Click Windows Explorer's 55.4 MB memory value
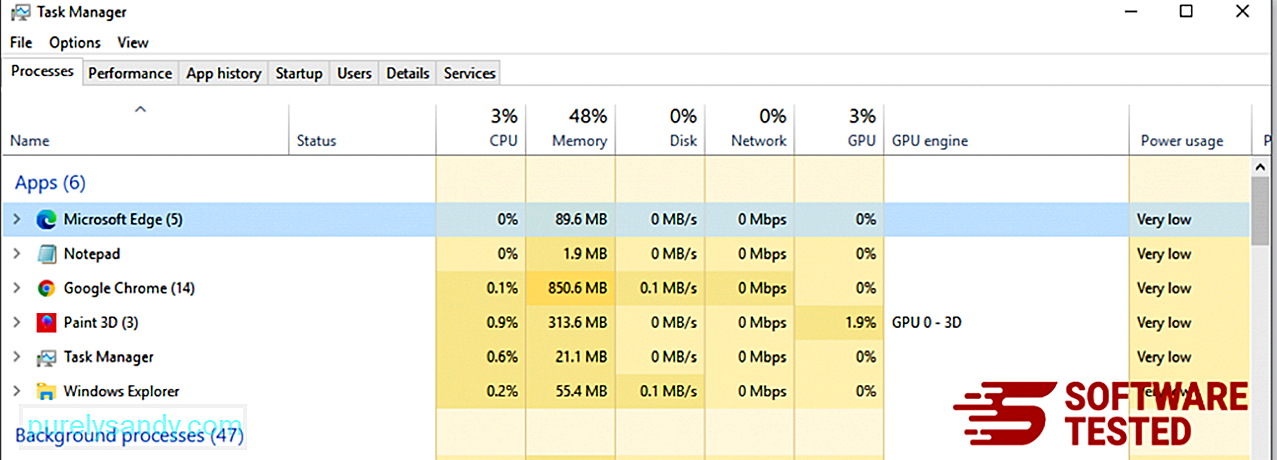 coord(582,391)
